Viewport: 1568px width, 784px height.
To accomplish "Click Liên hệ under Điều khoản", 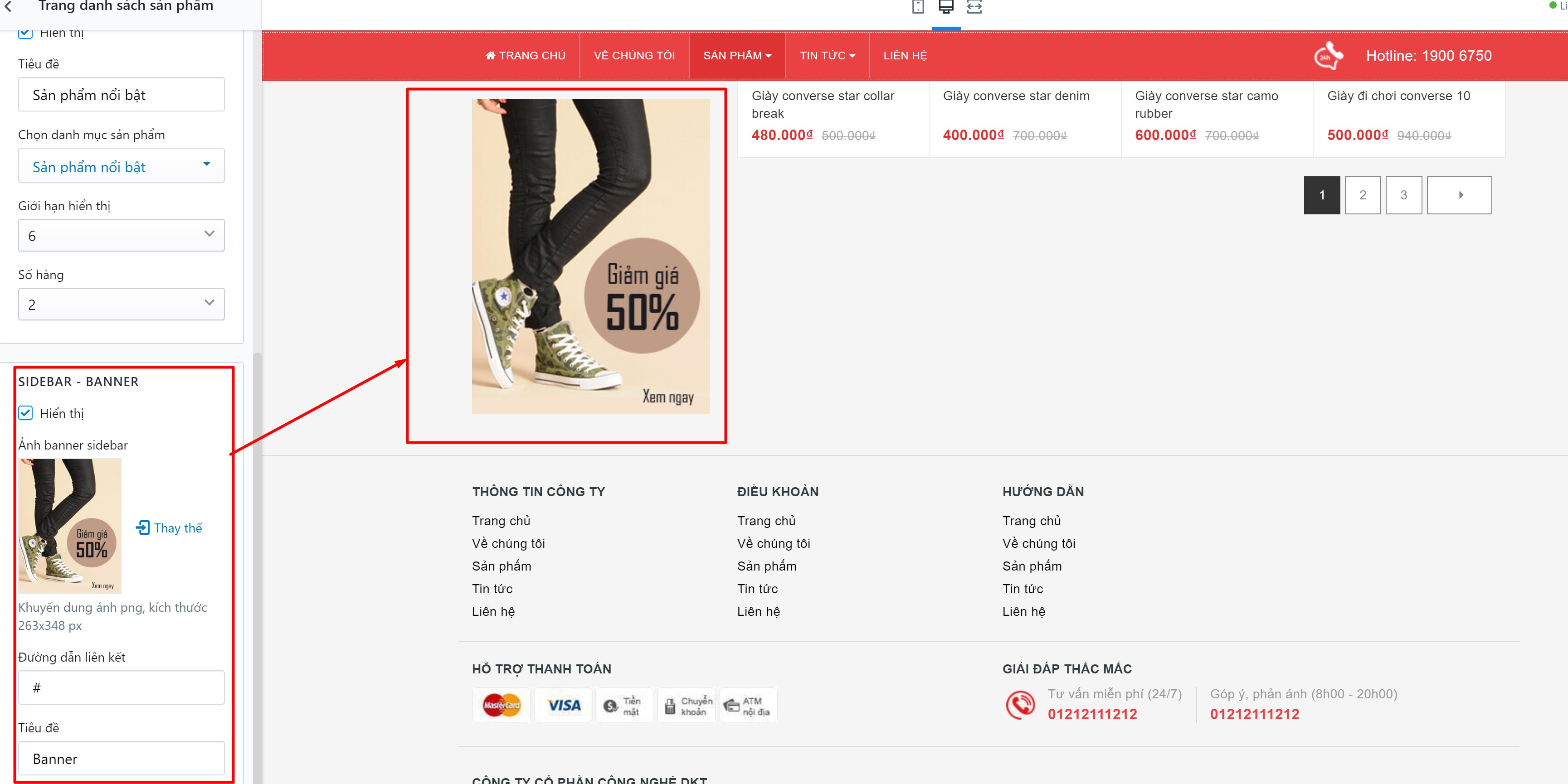I will pyautogui.click(x=759, y=611).
